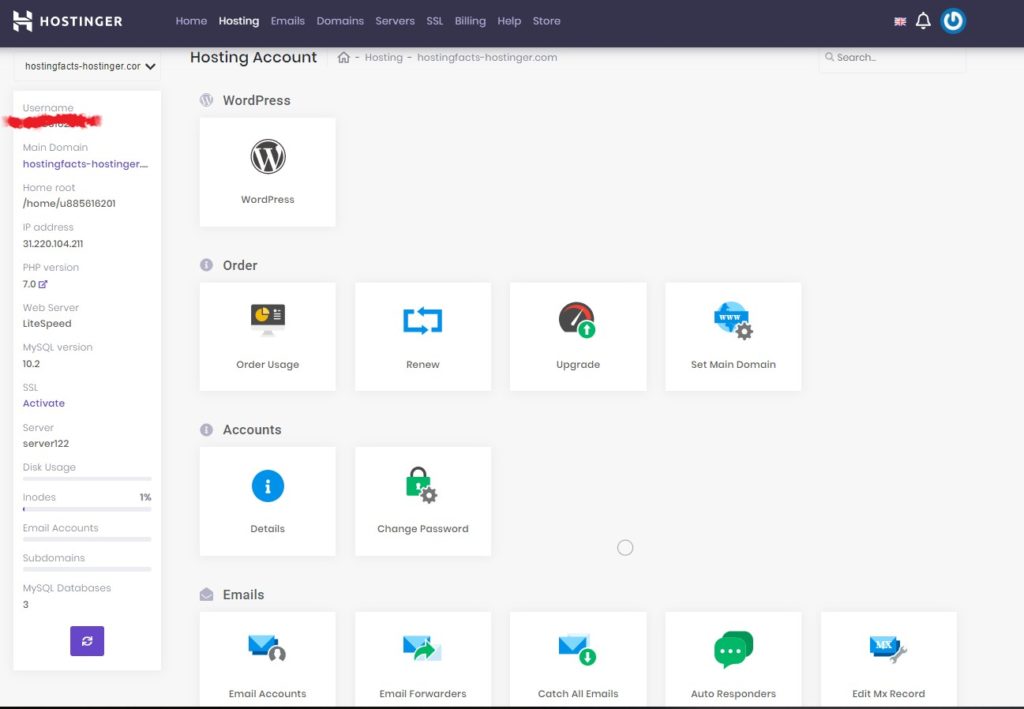1024x709 pixels.
Task: Open the WordPress tile icon
Action: [x=268, y=157]
